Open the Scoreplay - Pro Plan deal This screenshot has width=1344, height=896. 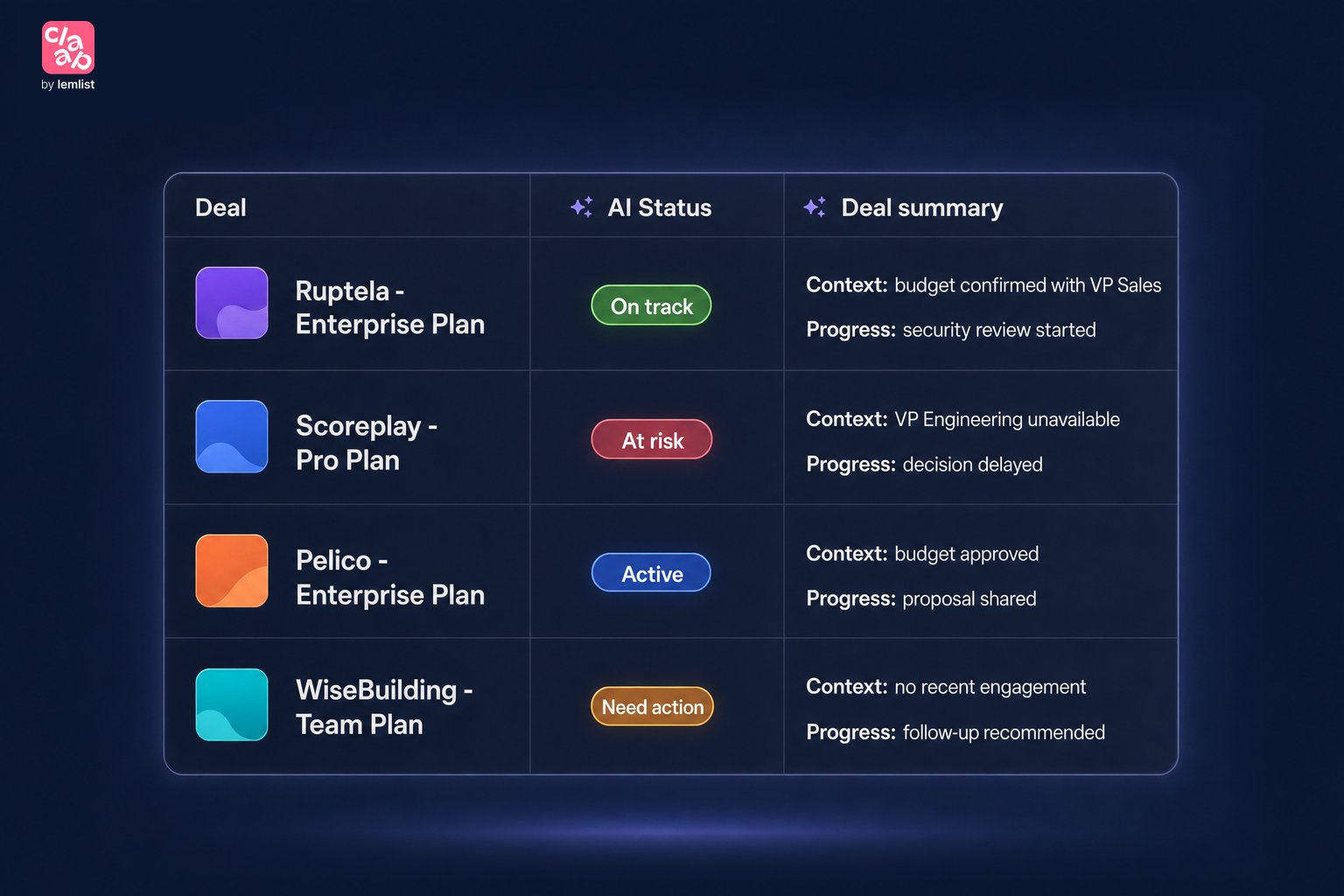pyautogui.click(x=367, y=443)
